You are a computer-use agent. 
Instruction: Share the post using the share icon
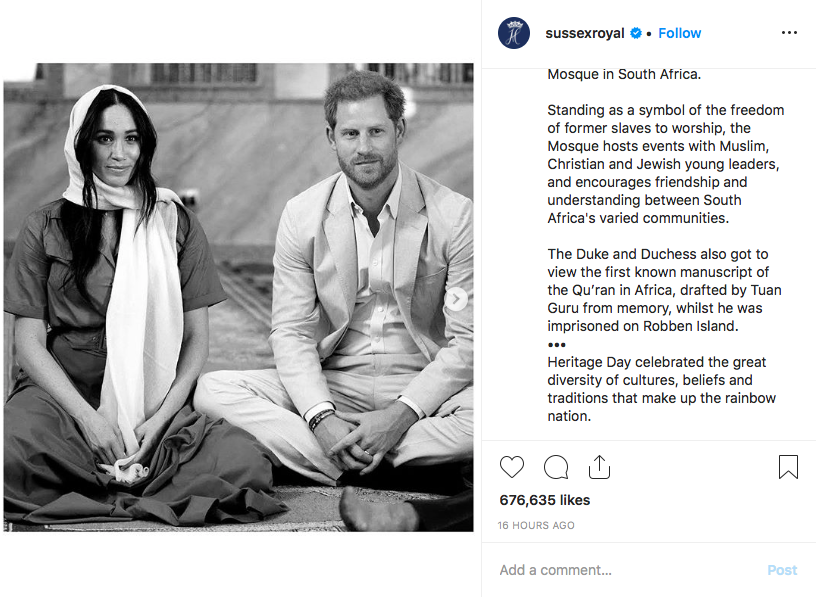(x=599, y=467)
